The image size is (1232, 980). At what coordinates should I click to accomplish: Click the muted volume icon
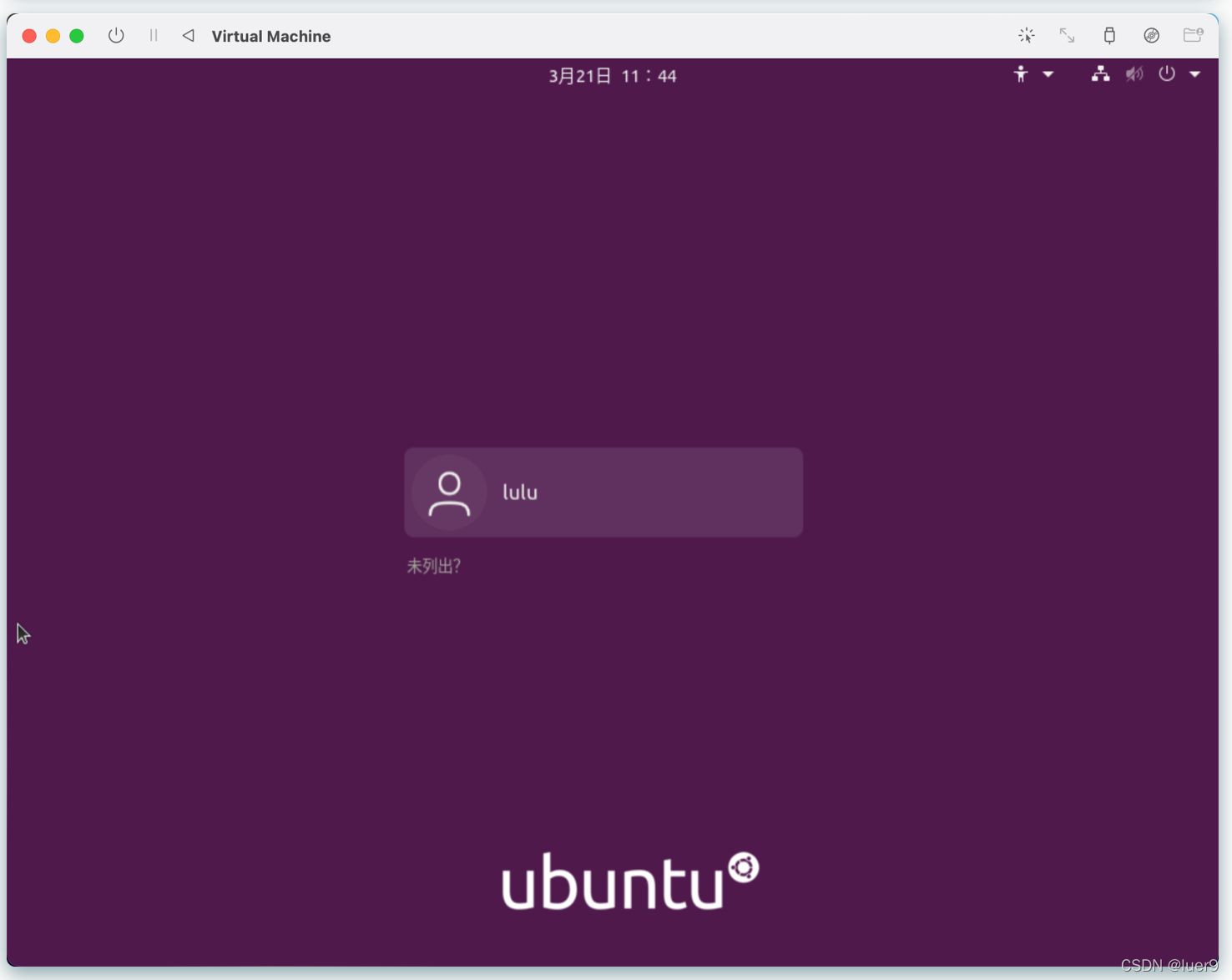[x=1134, y=74]
